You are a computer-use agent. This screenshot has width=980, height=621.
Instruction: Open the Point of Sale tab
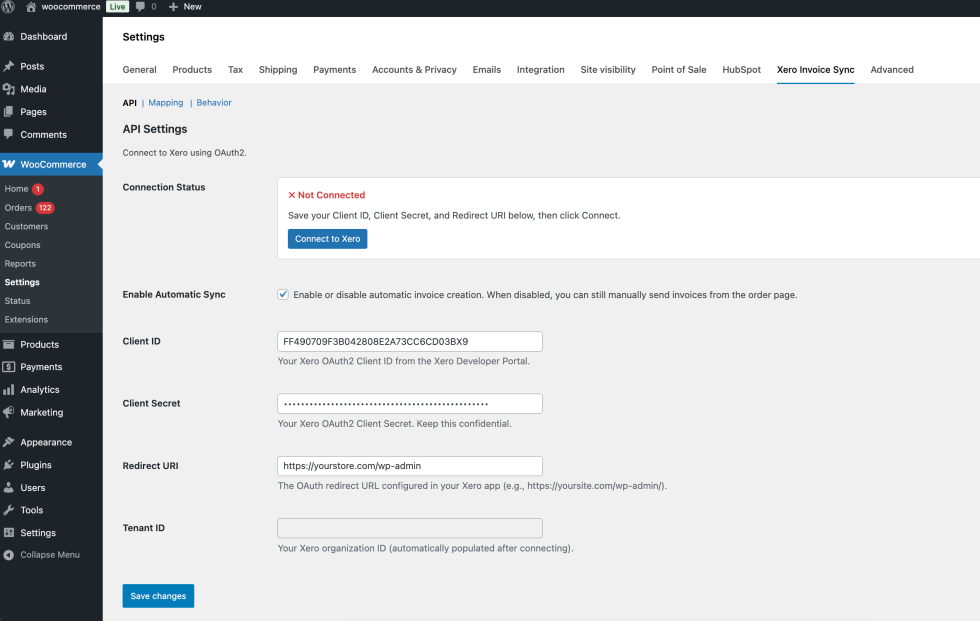(x=679, y=70)
